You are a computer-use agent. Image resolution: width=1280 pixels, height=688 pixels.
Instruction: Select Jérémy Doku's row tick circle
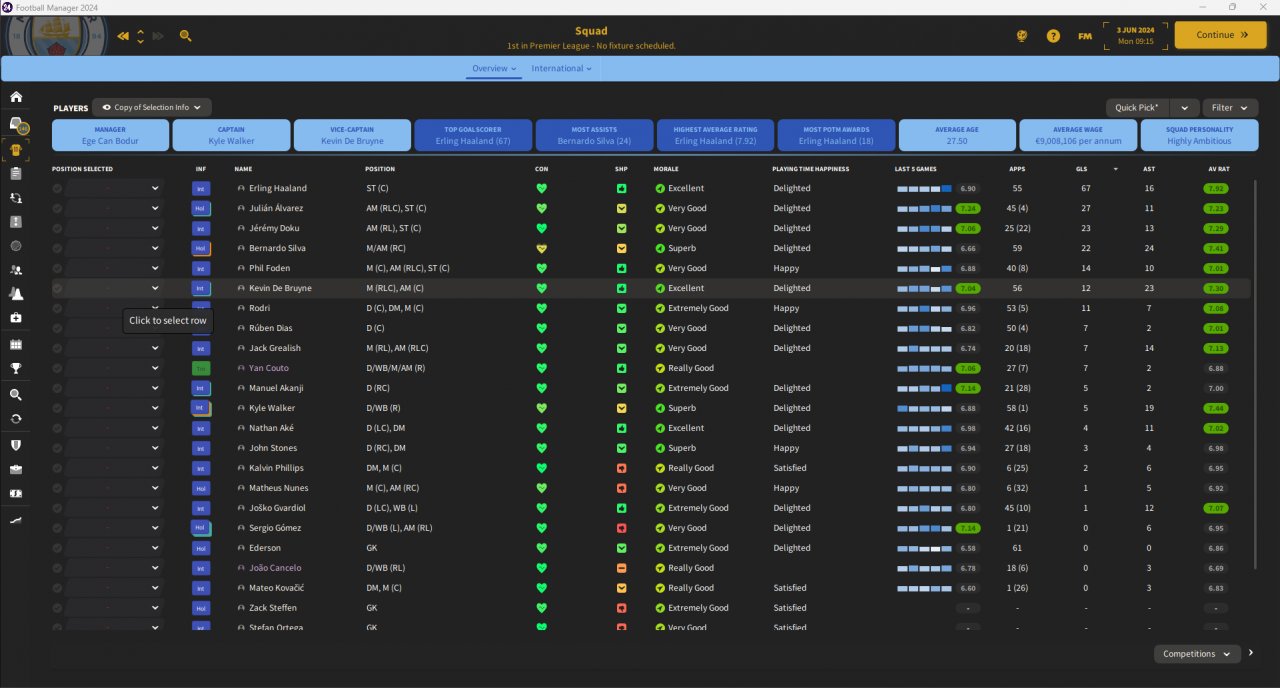[x=57, y=228]
